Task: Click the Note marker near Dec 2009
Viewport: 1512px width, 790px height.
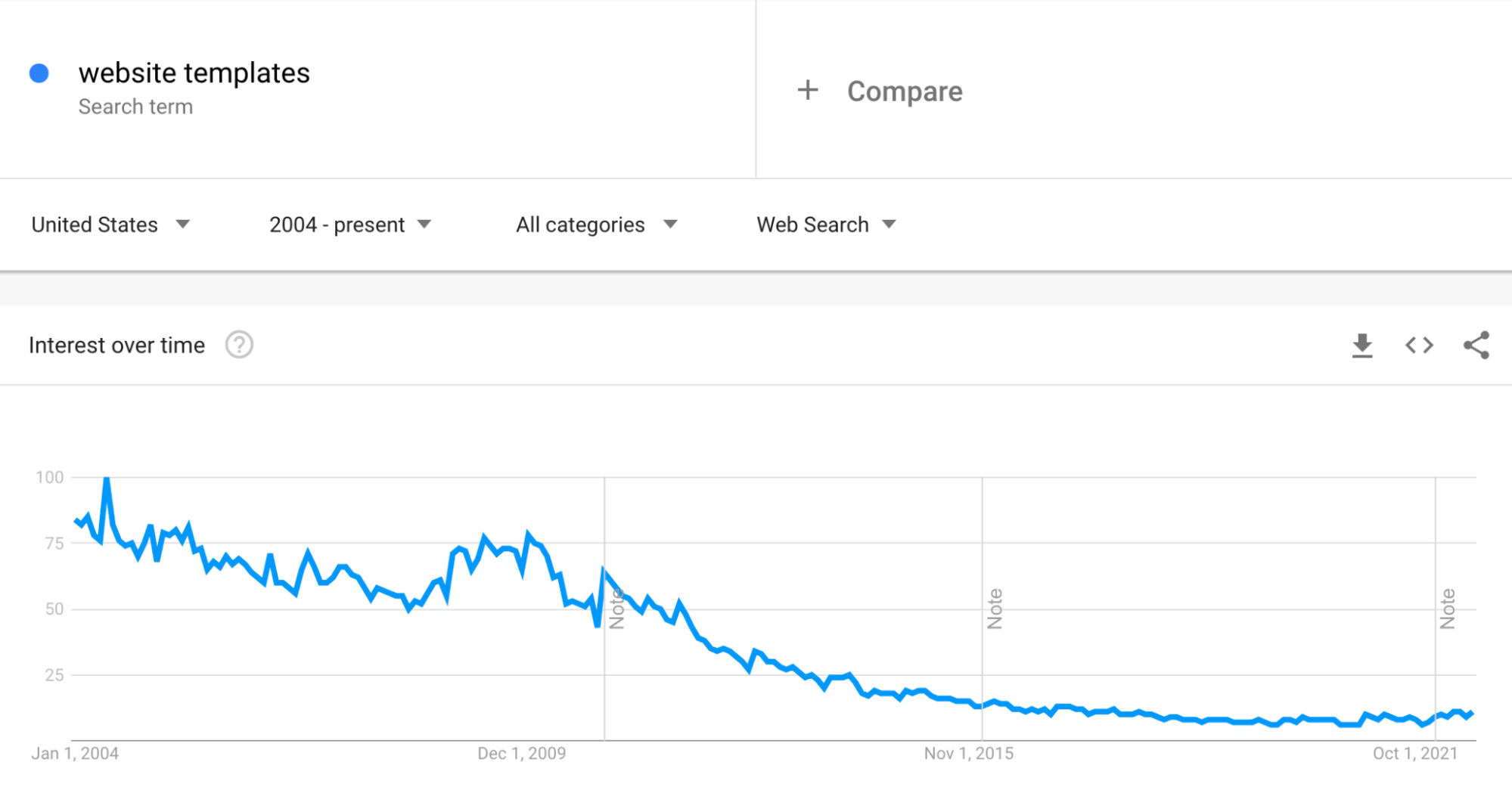Action: [x=616, y=609]
